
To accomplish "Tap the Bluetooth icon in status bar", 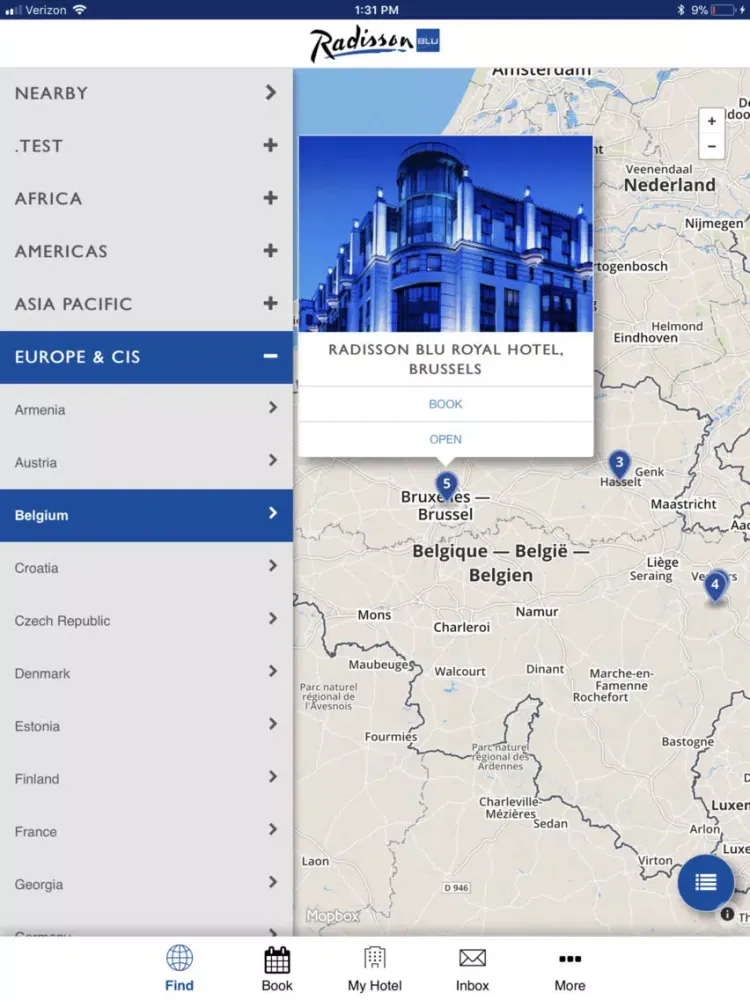I will (680, 10).
